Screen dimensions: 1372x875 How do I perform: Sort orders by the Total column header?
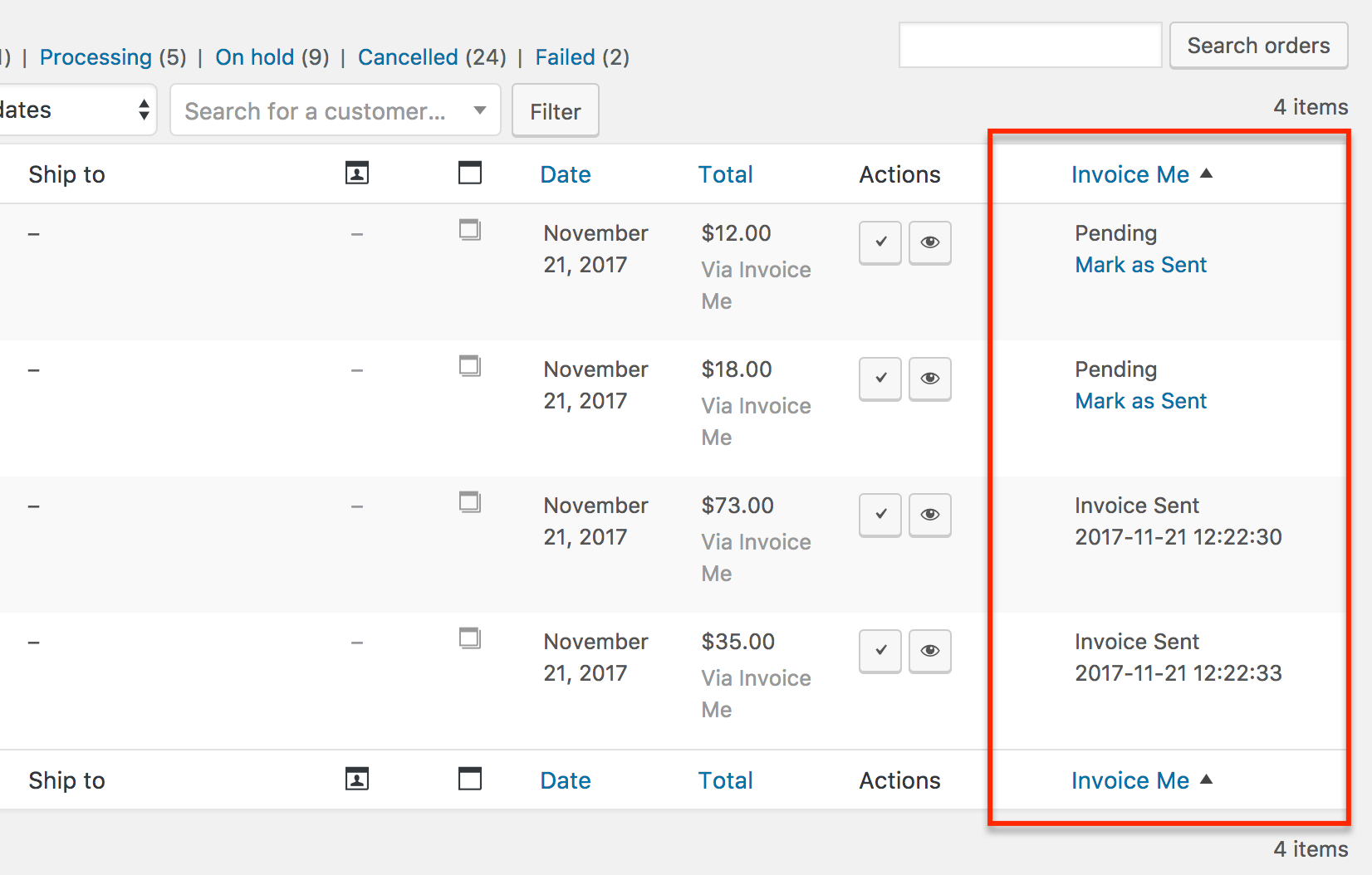[x=725, y=174]
